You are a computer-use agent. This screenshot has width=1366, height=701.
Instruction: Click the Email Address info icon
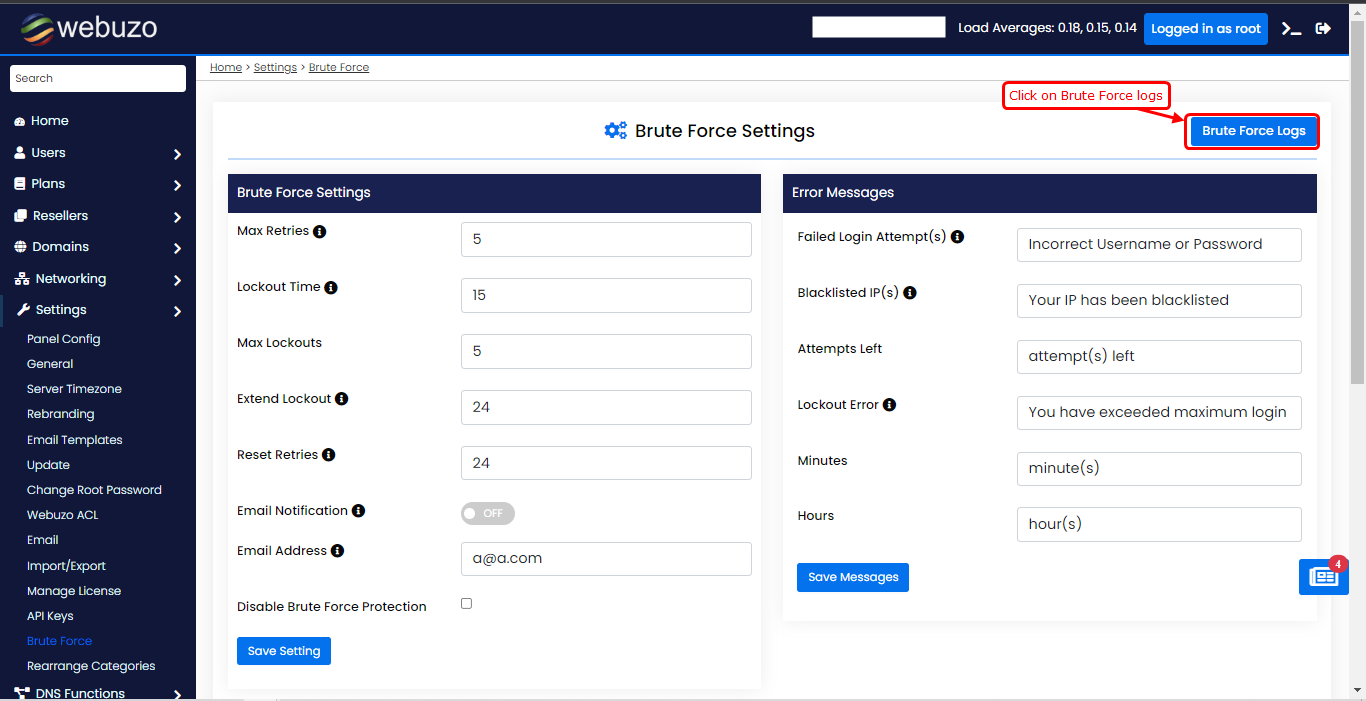[x=337, y=551]
